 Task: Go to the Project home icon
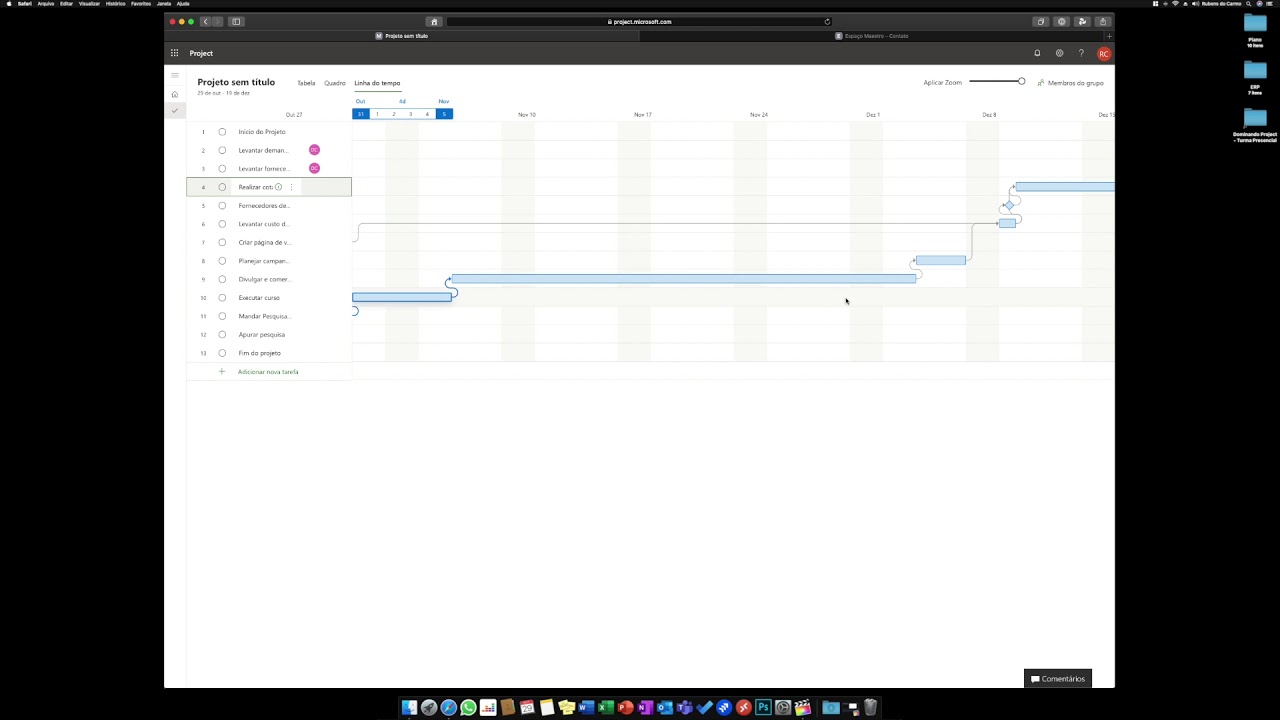tap(174, 94)
